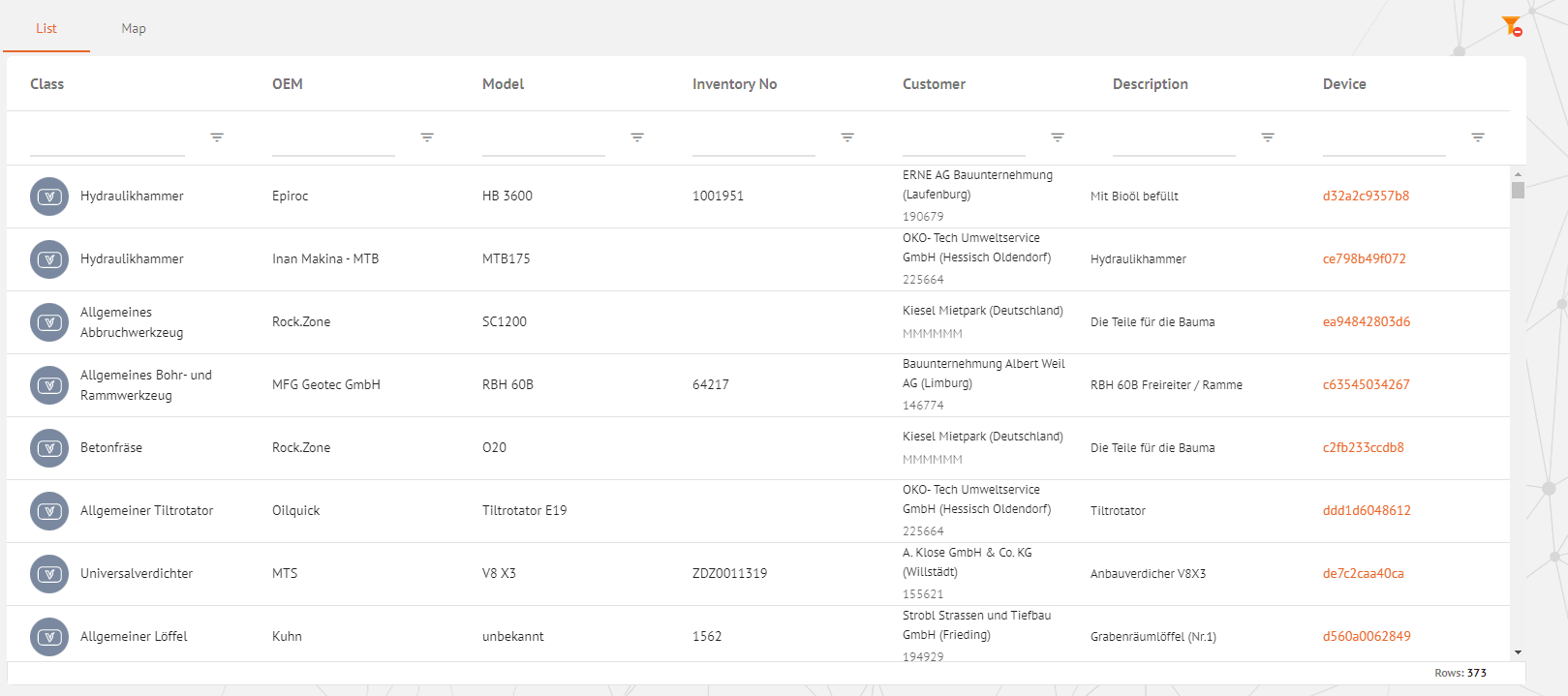Image resolution: width=1568 pixels, height=696 pixels.
Task: Select the MFG Geotec GmbH cell
Action: 326,384
